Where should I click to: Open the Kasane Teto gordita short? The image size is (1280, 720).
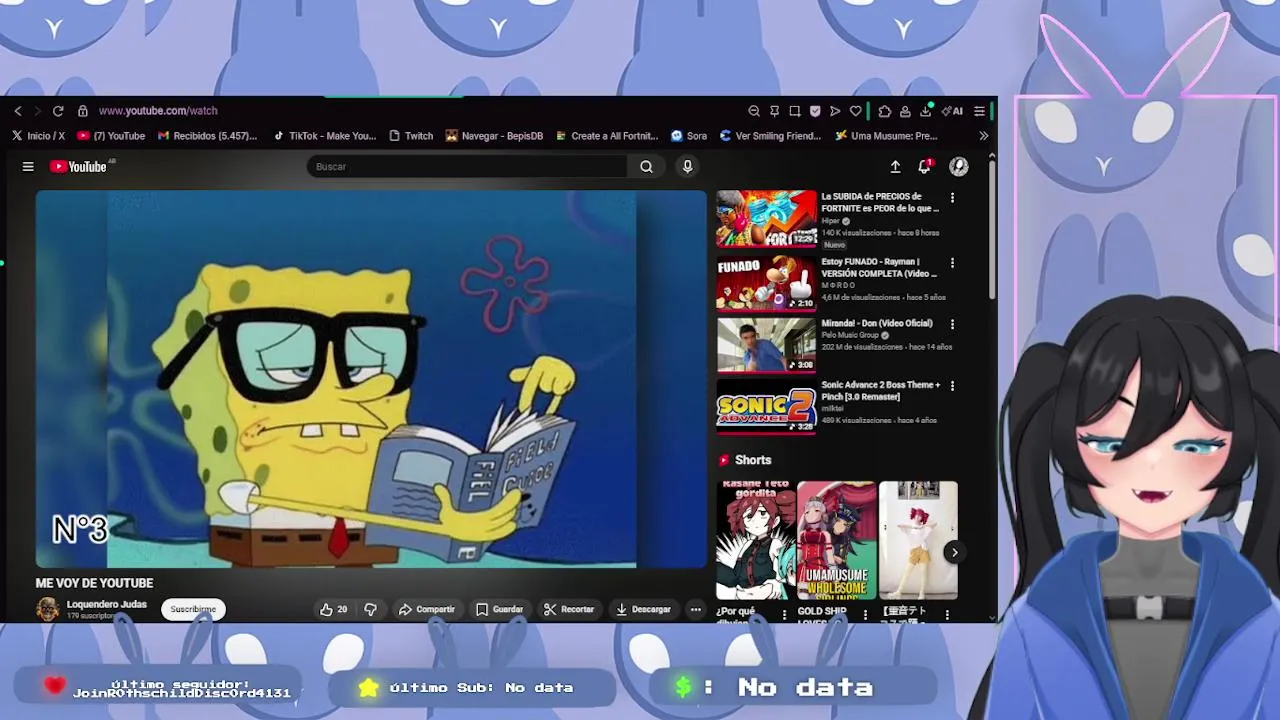[756, 540]
